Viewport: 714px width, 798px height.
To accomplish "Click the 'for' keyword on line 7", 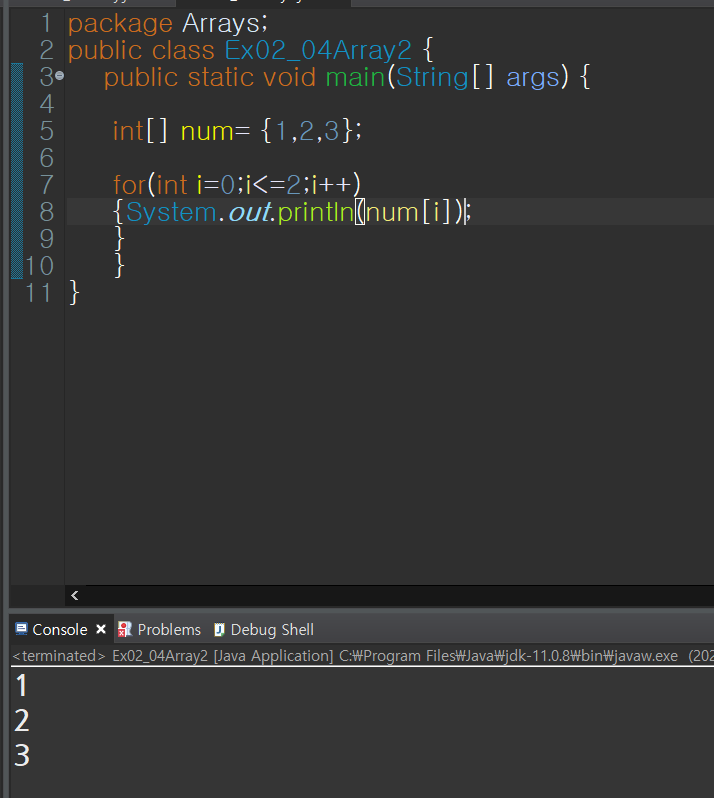I will pos(129,184).
